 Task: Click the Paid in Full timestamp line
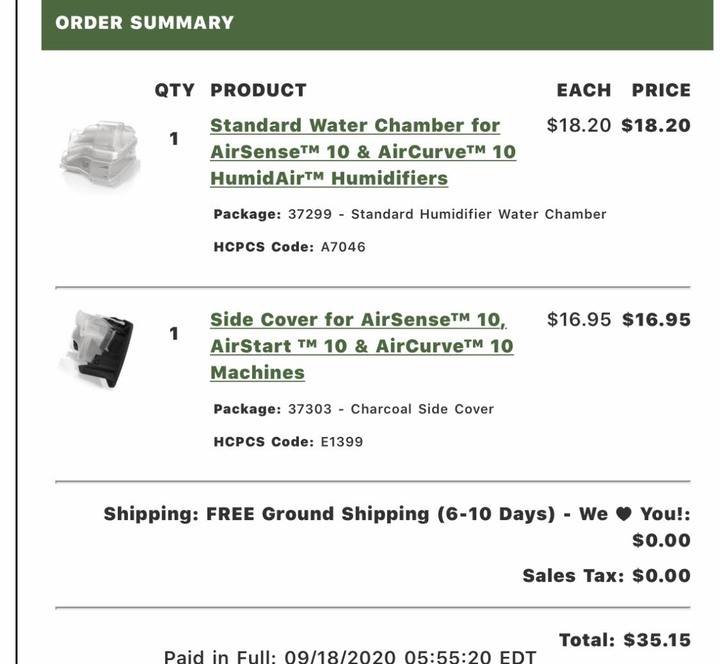350,657
